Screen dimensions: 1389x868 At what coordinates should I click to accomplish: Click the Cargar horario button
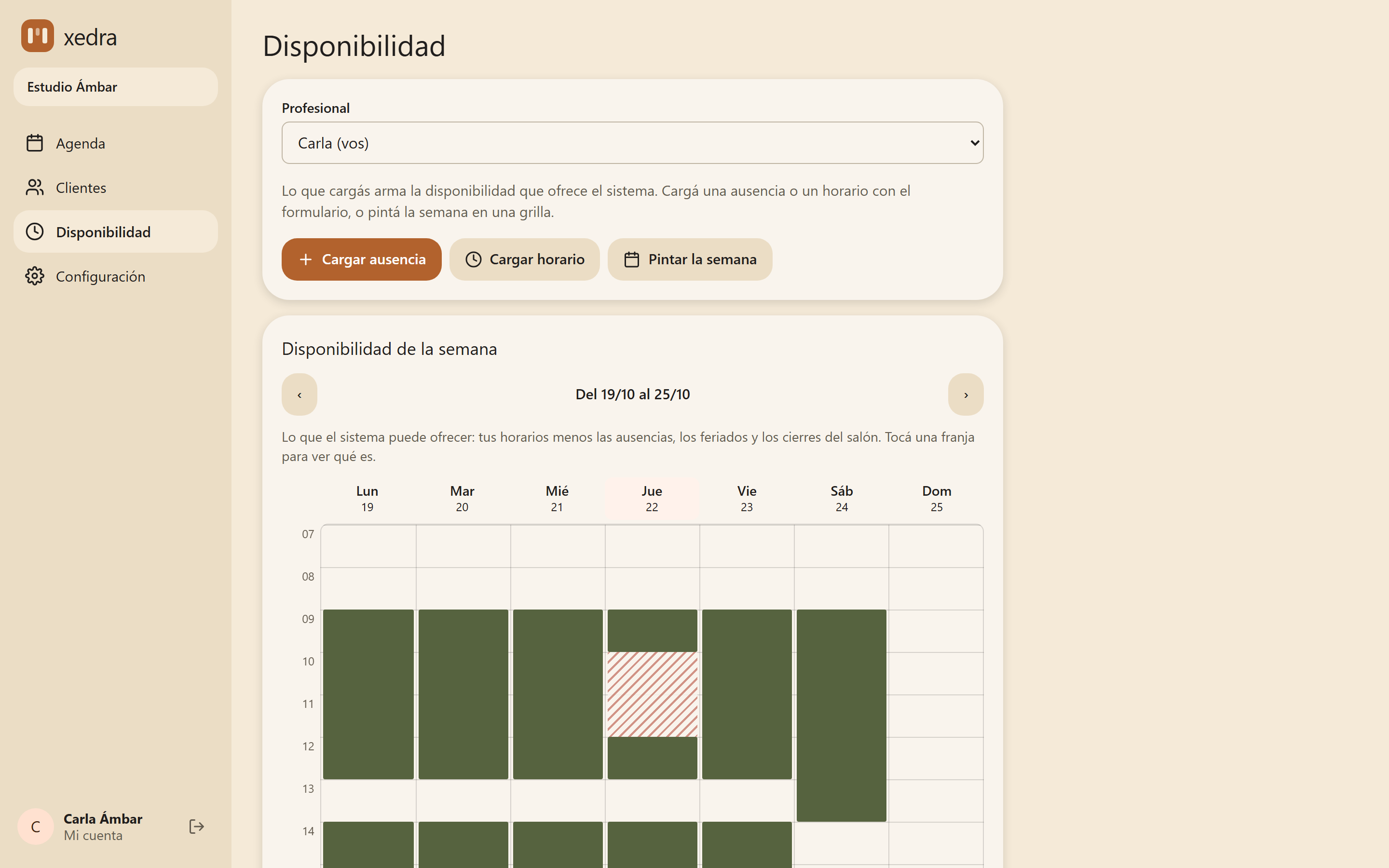(525, 259)
